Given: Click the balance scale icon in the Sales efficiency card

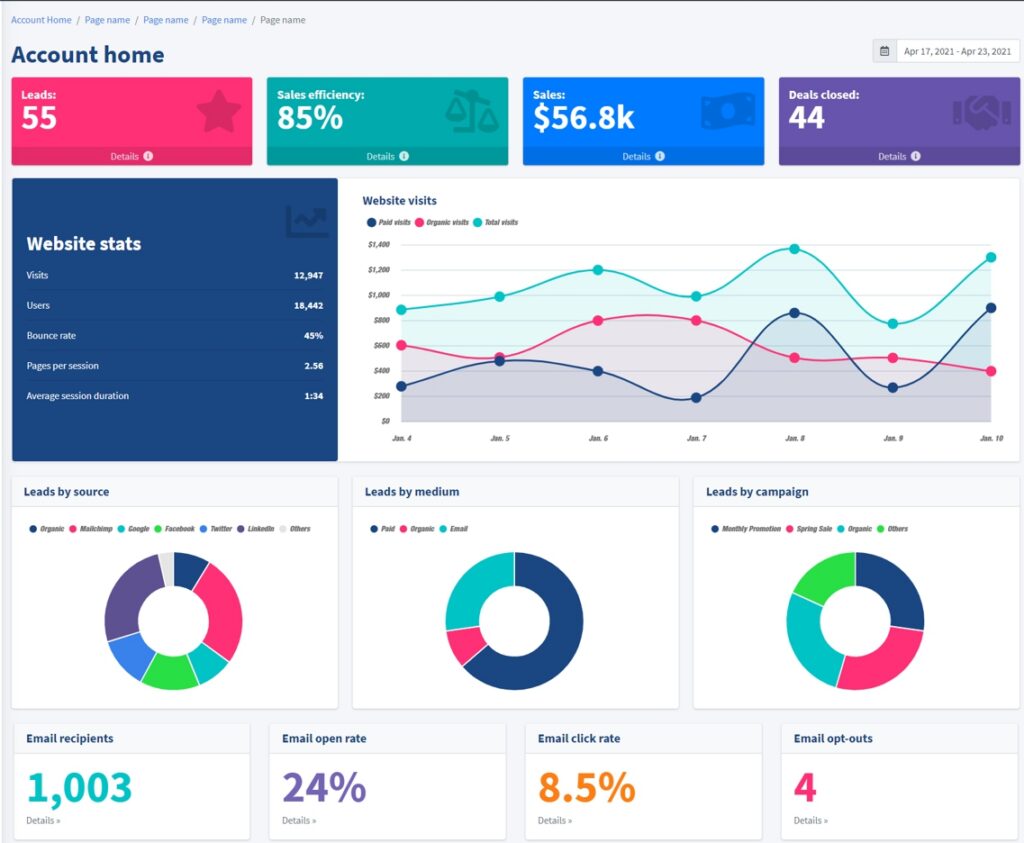Looking at the screenshot, I should click(x=472, y=112).
